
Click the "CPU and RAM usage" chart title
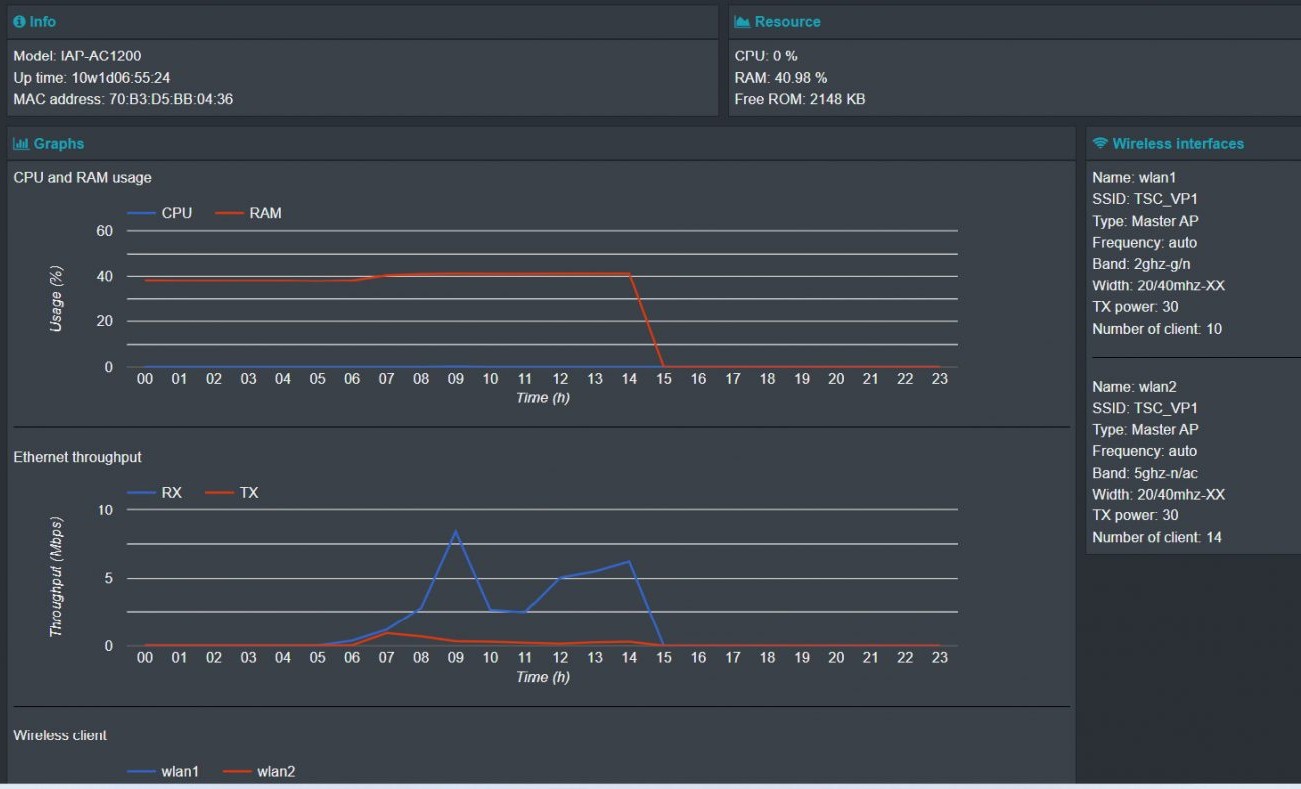tap(82, 178)
